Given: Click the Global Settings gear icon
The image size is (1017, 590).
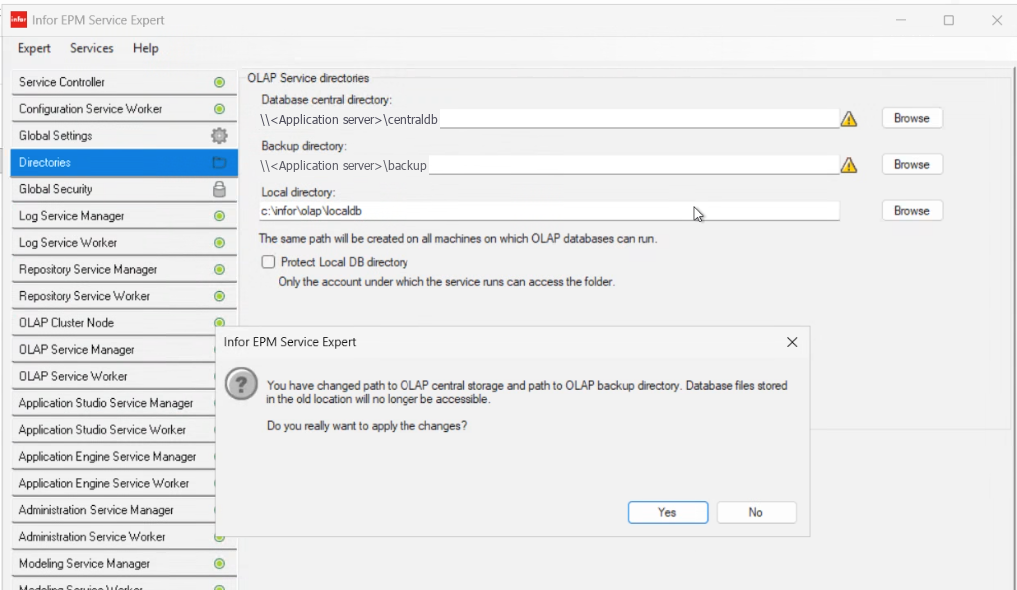Looking at the screenshot, I should 219,136.
